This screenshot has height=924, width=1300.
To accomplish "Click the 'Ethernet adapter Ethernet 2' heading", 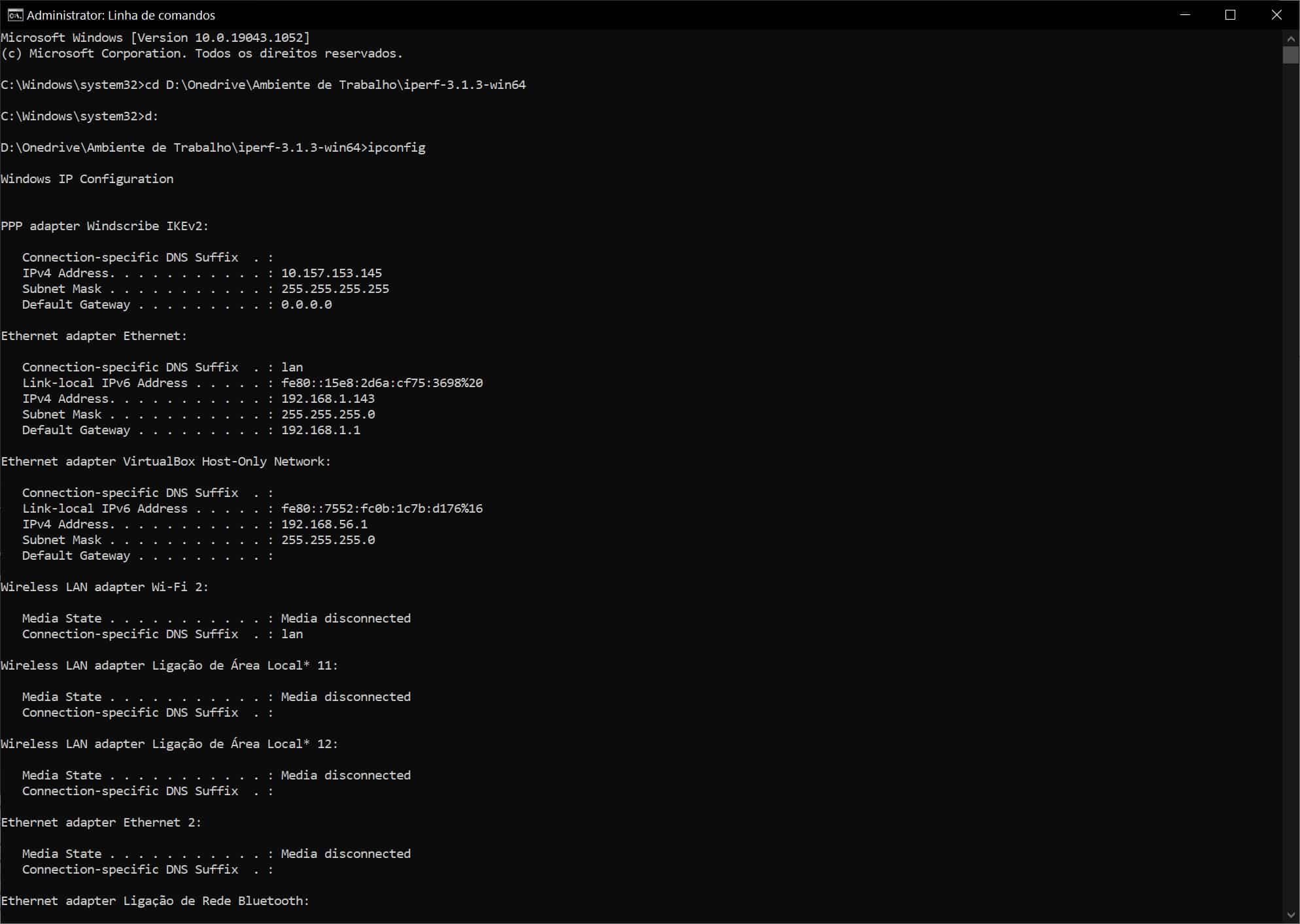I will pos(101,822).
